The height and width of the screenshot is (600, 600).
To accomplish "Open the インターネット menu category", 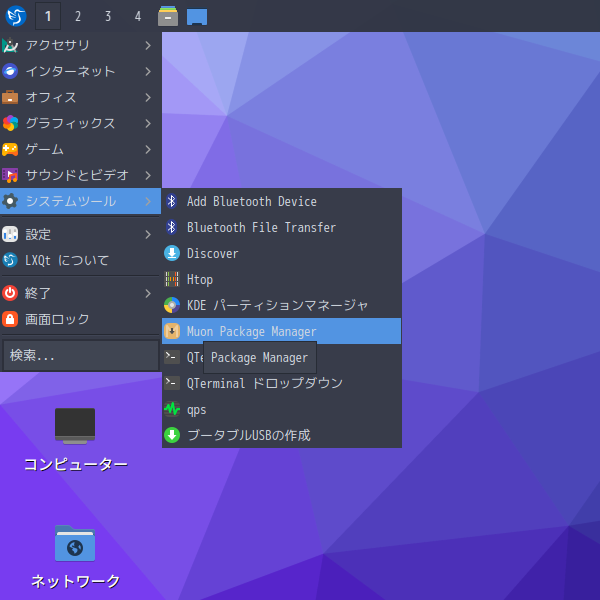I will (x=80, y=71).
